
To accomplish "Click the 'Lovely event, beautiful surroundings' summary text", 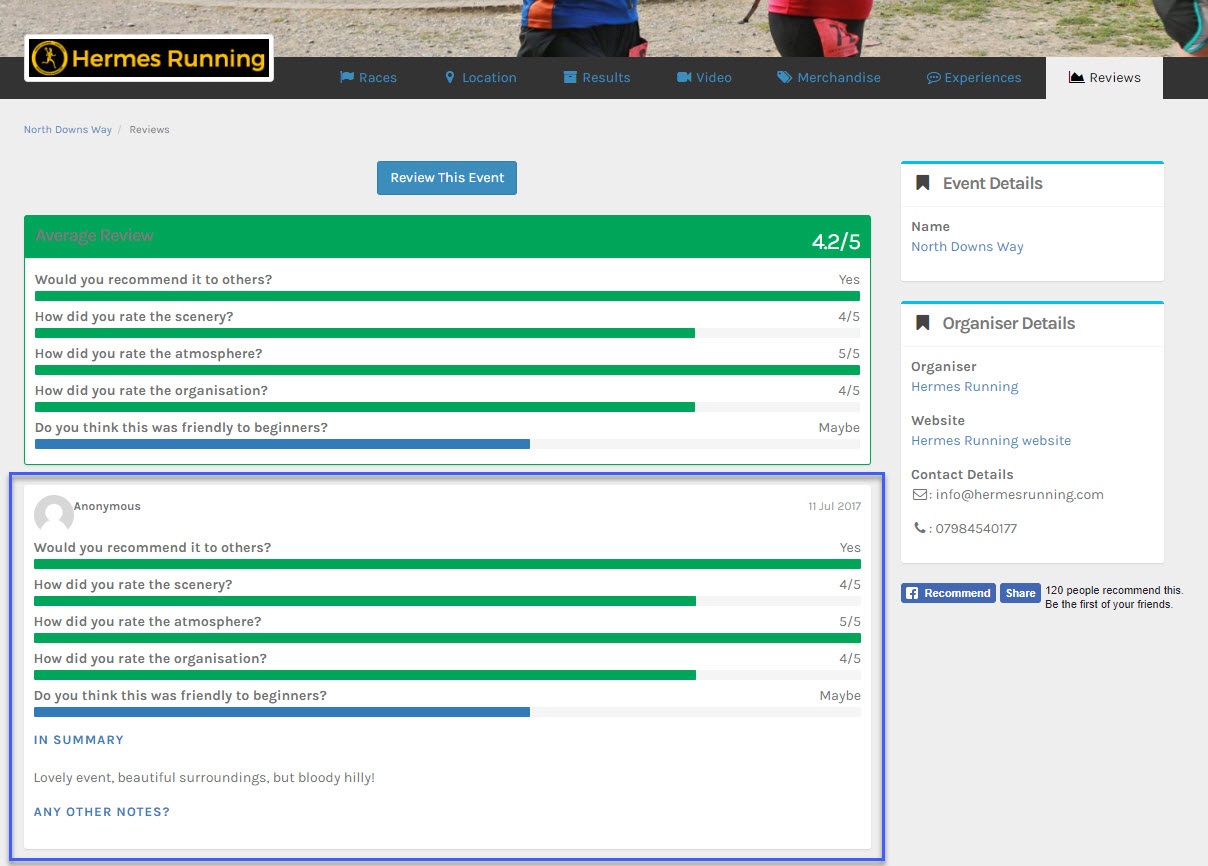I will click(x=204, y=777).
